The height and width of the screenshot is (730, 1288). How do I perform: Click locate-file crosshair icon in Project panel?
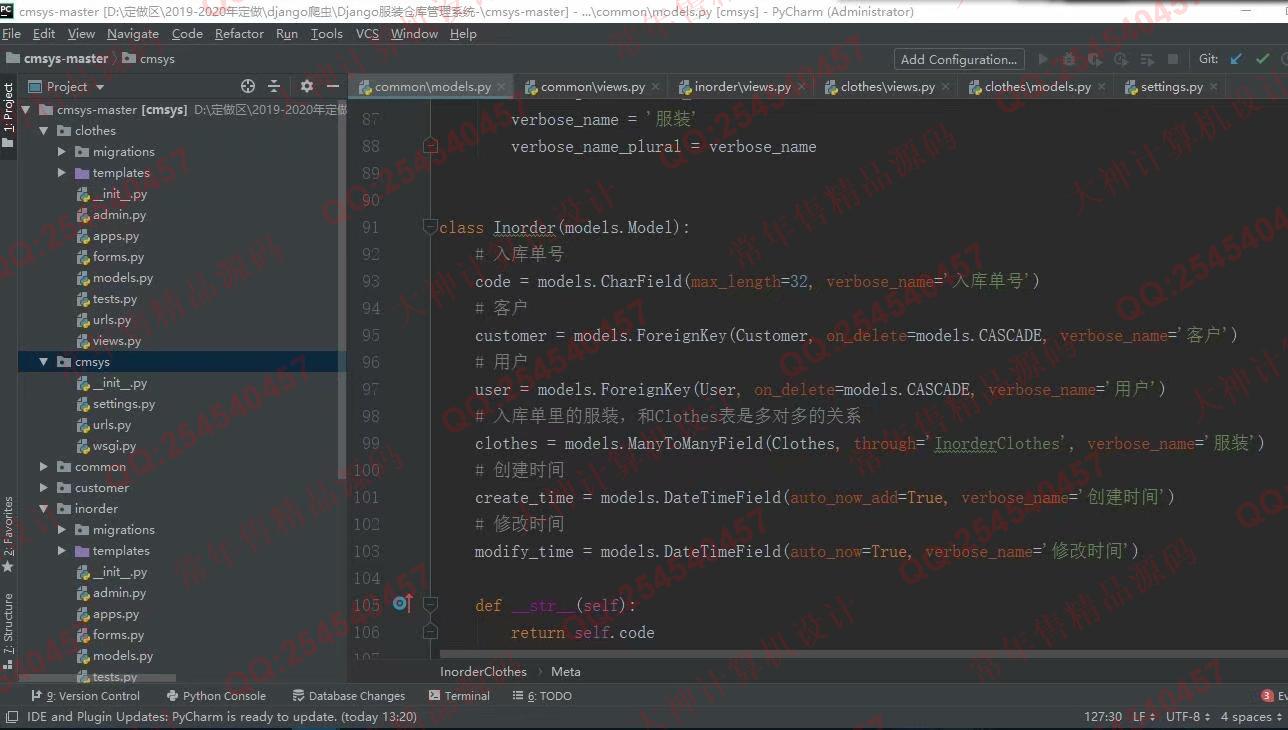(x=248, y=87)
